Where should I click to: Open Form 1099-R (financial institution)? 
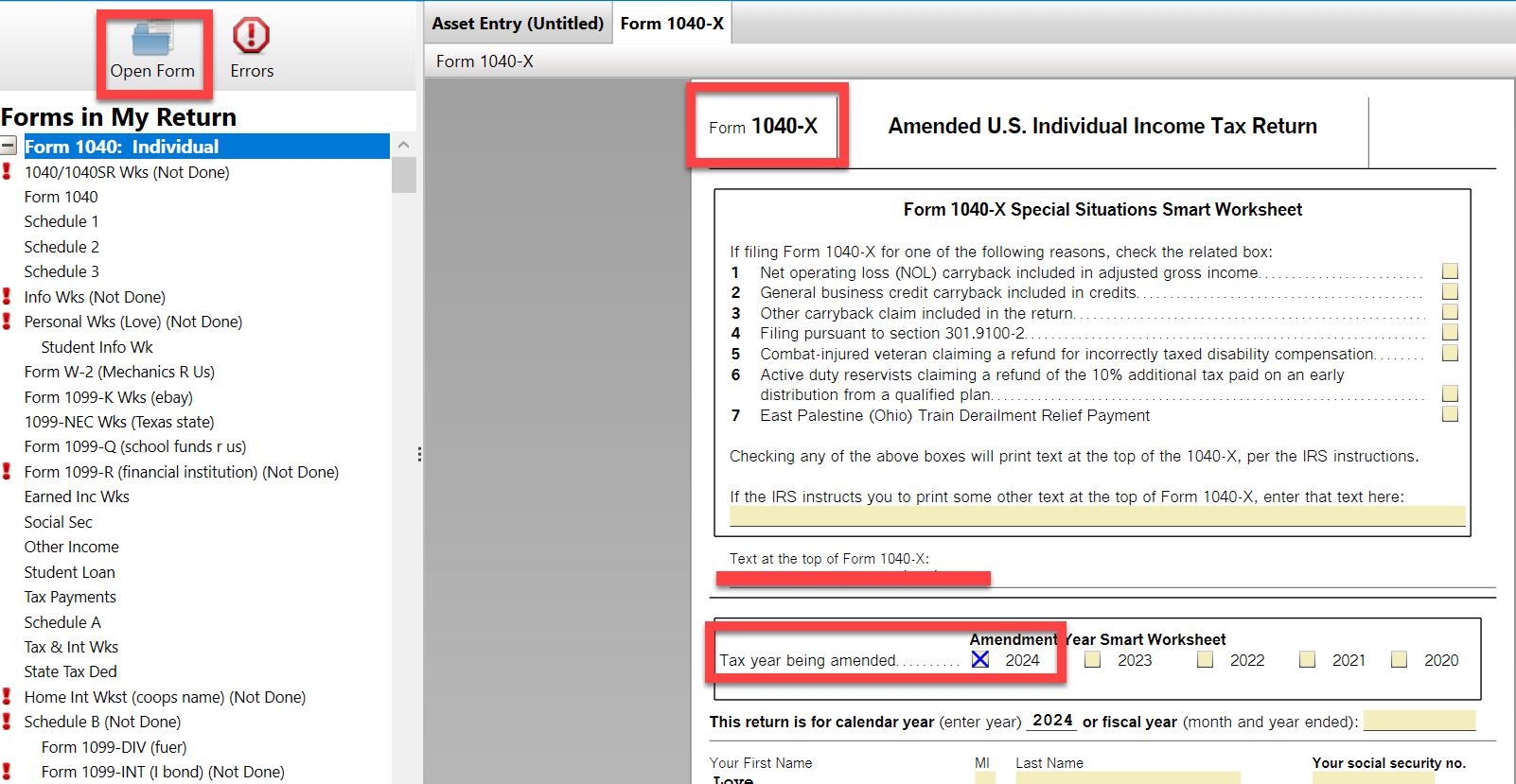(x=182, y=472)
